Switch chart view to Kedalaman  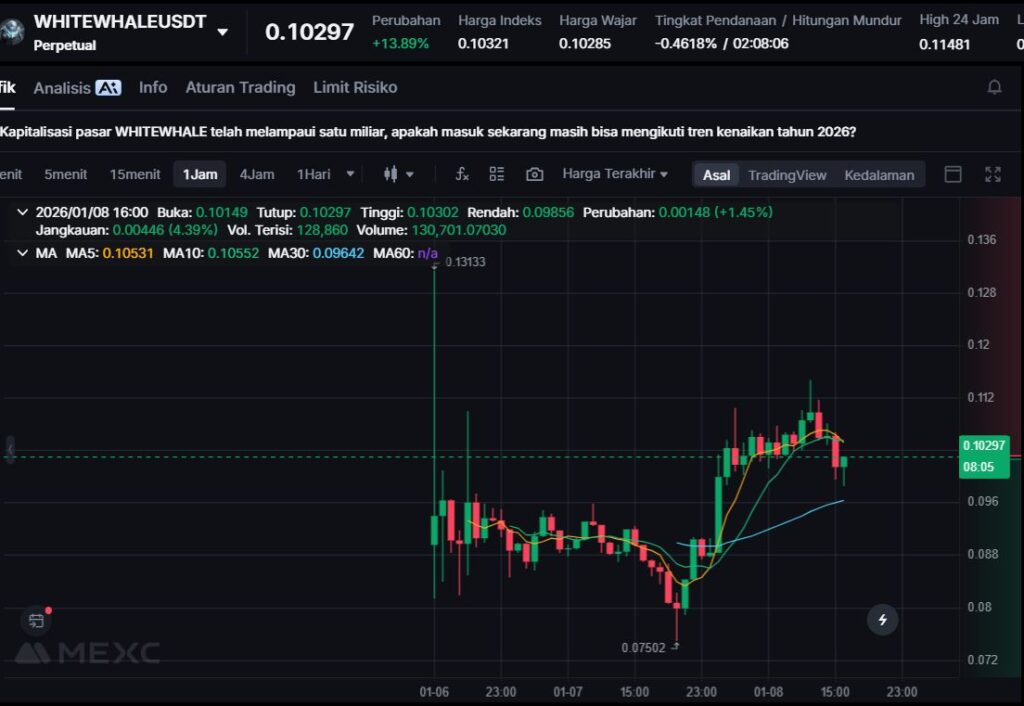[879, 175]
